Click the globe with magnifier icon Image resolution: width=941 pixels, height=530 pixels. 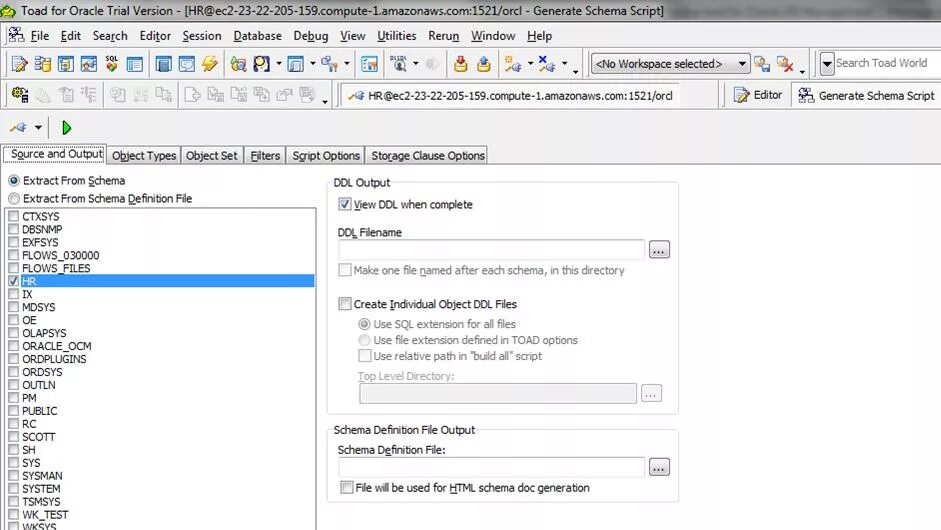click(238, 64)
